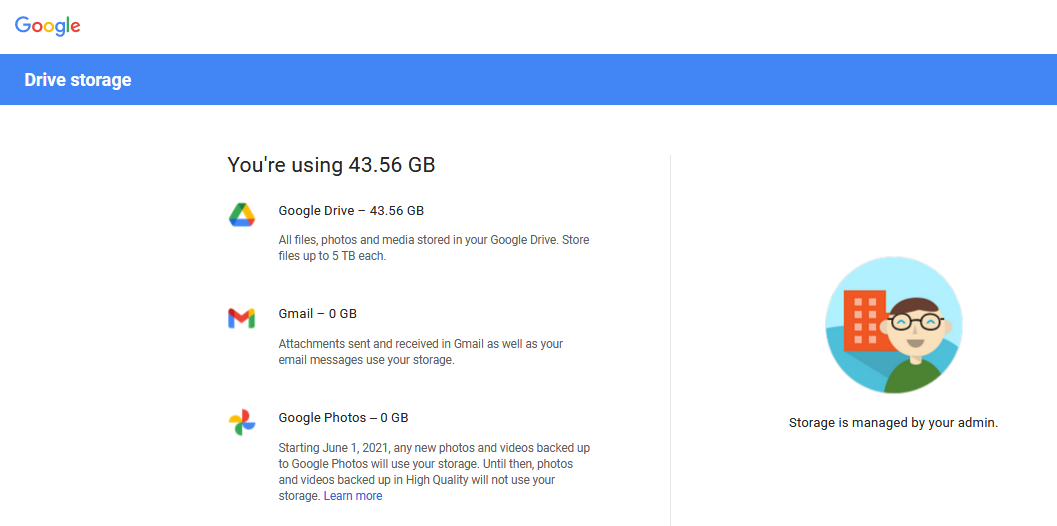Viewport: 1057px width, 526px height.
Task: Click the Google Drive storage description text
Action: click(433, 248)
